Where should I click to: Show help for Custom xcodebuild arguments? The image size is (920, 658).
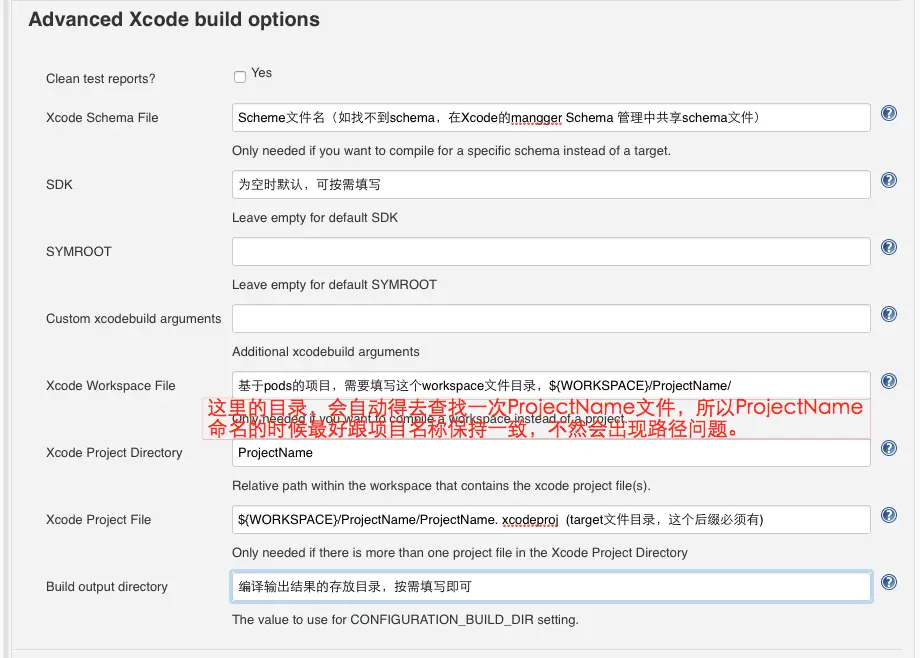click(x=889, y=313)
